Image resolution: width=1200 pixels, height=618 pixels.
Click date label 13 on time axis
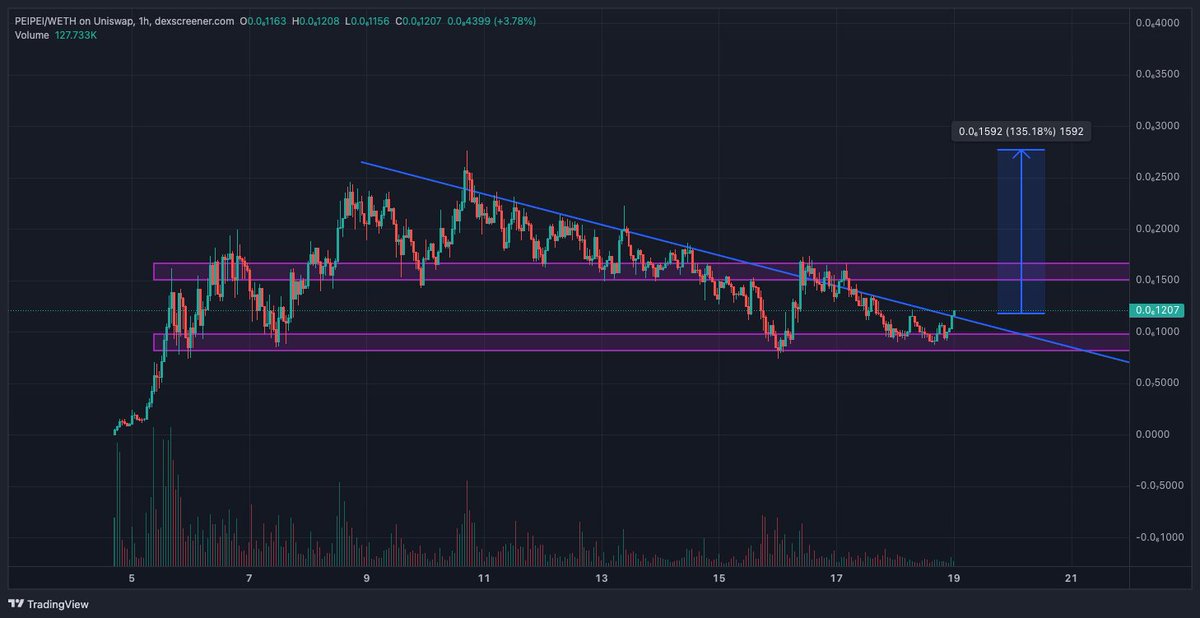pos(601,579)
